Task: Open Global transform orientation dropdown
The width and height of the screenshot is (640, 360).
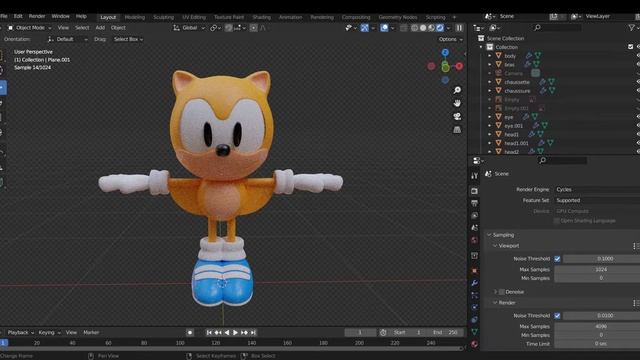Action: (x=189, y=28)
